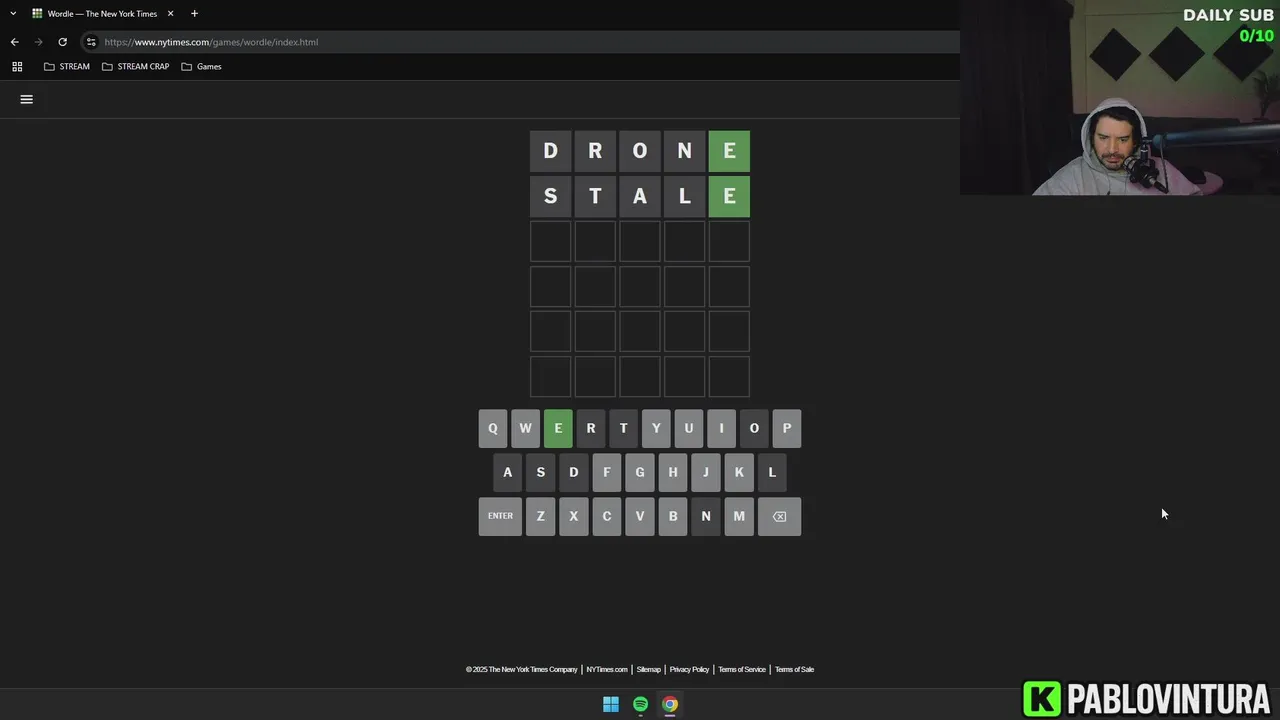Open the Terms of Sale link
Viewport: 1280px width, 720px height.
click(x=794, y=669)
